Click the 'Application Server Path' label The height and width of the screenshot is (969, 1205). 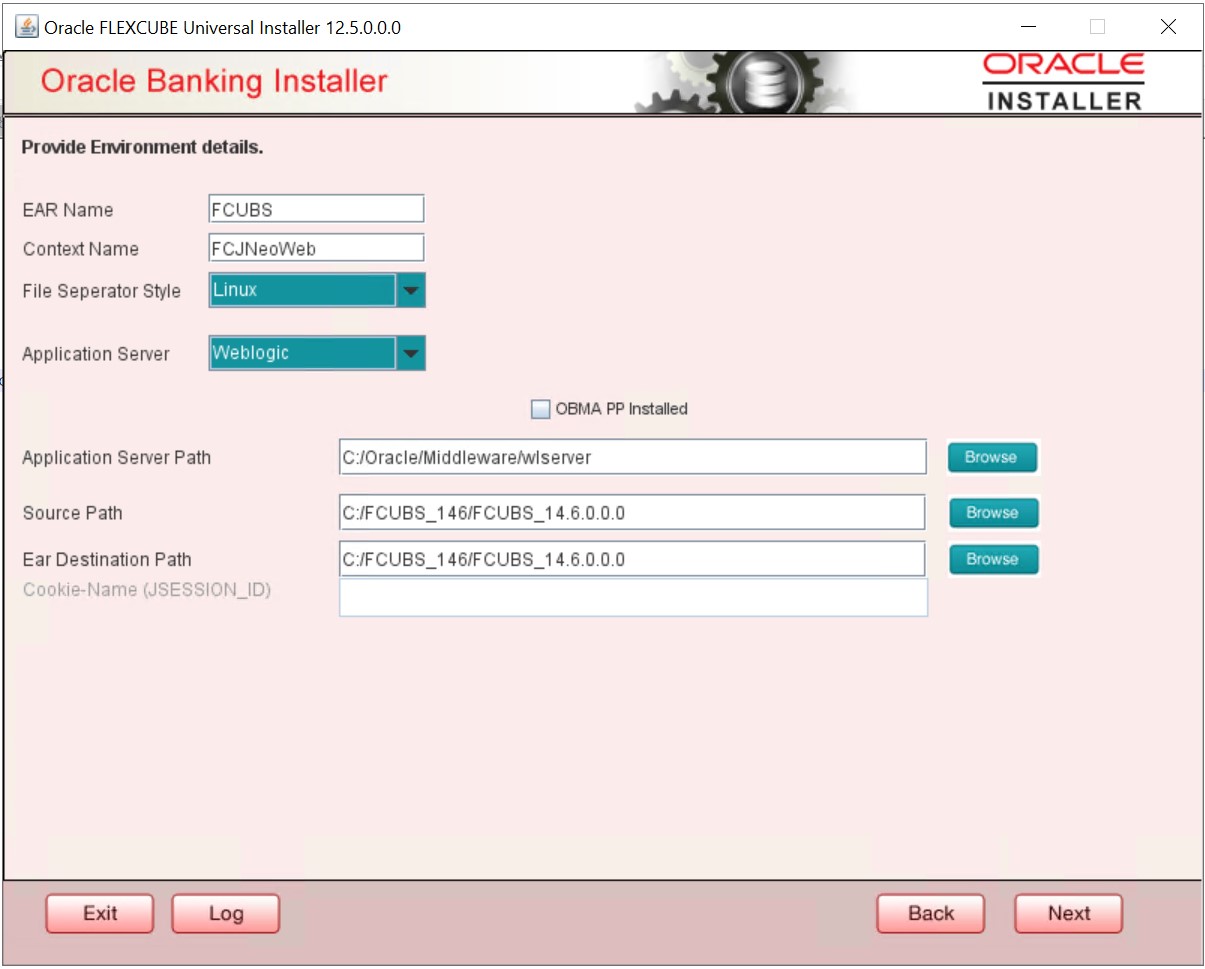pos(117,458)
